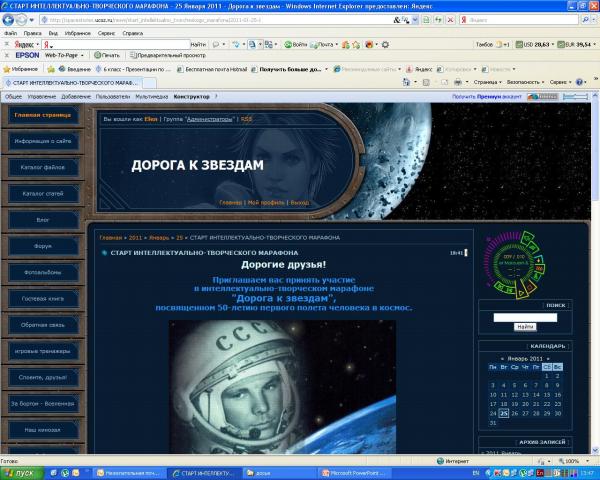Open Наш кинозал in site sidebar
Screen dimensions: 600x480
(x=43, y=430)
